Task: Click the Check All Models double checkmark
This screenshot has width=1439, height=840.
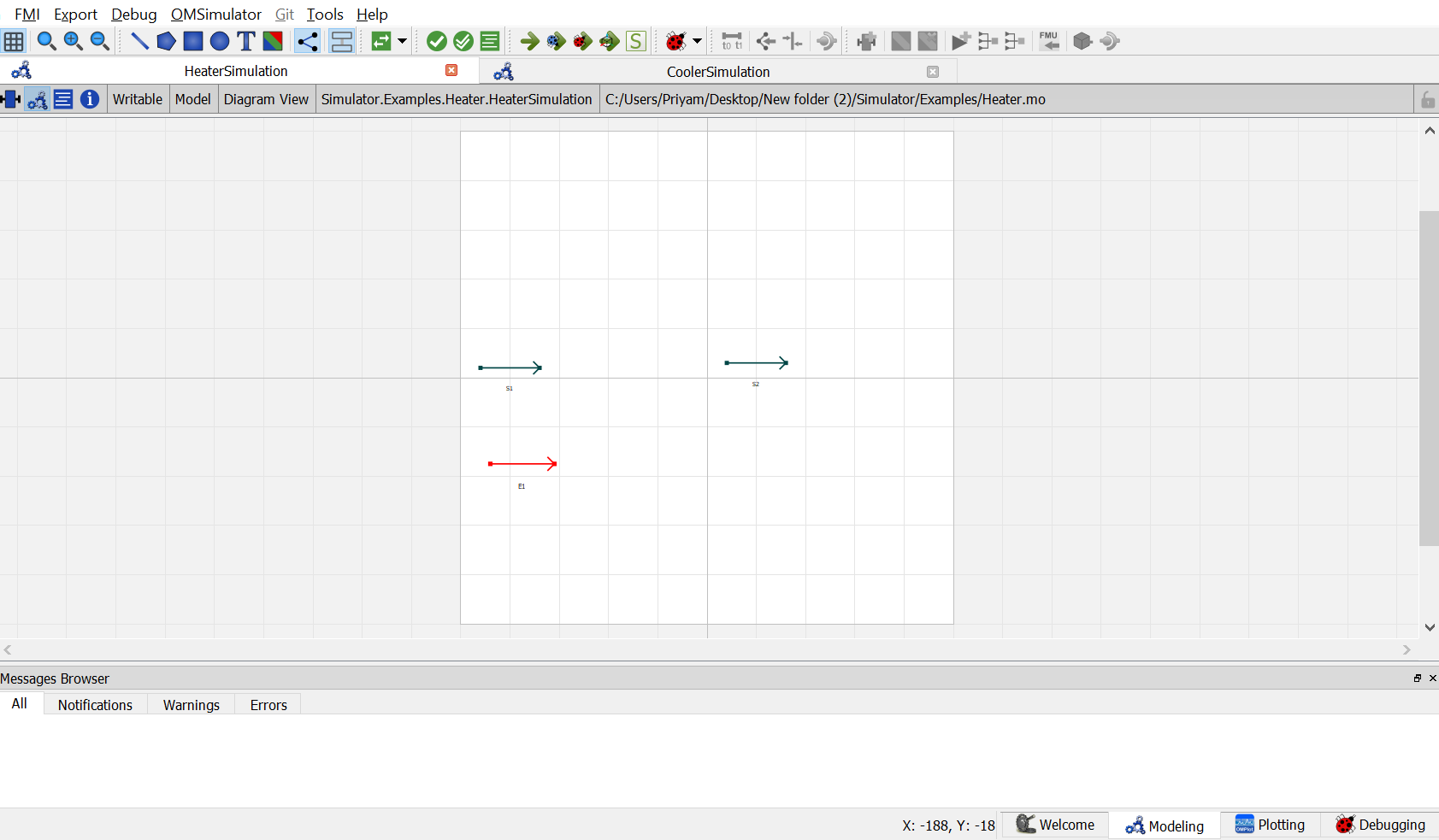Action: pos(463,41)
